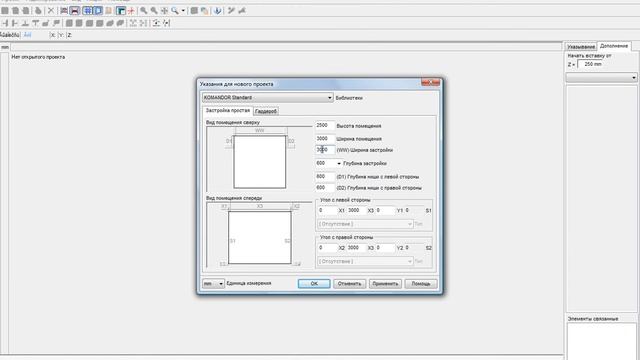Click the Y1 field in left corner group
Screen dimensions: 640x360
(x=386, y=211)
